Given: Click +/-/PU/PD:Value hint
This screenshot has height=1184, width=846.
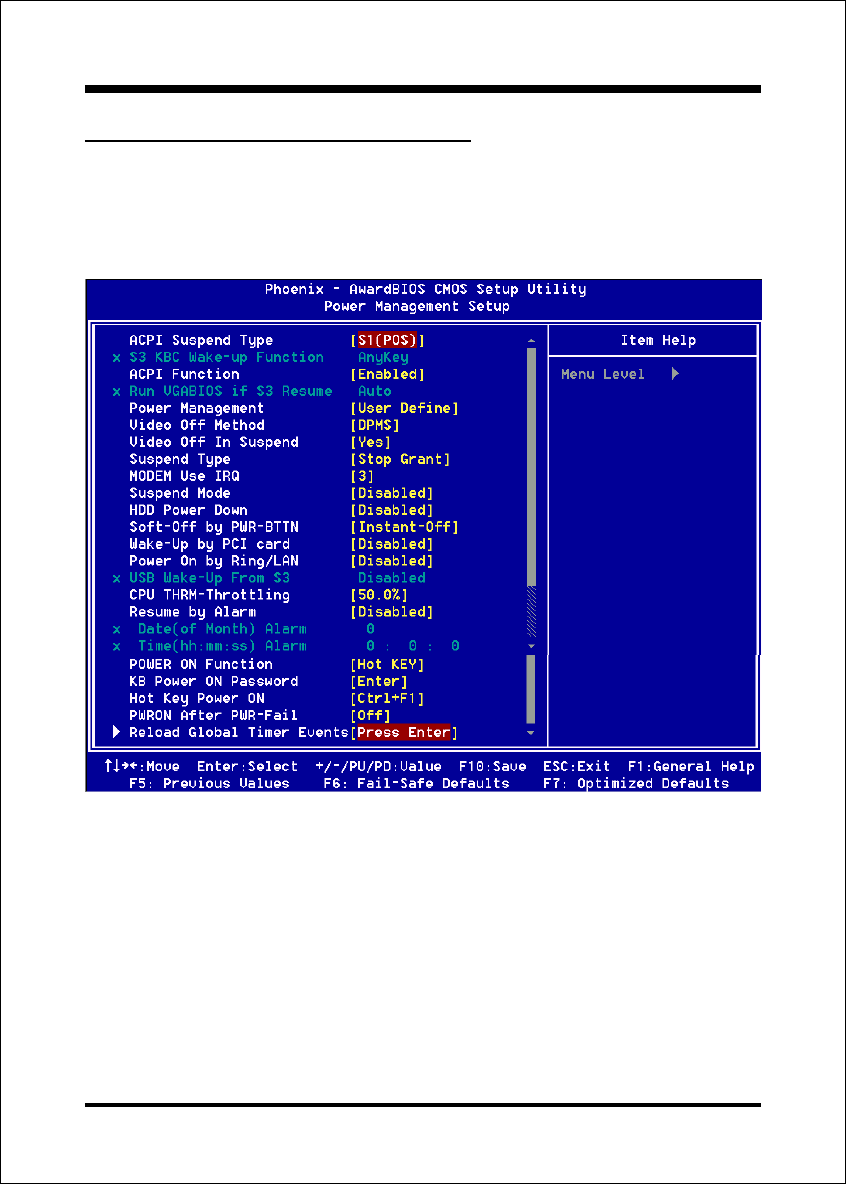Looking at the screenshot, I should pyautogui.click(x=378, y=766).
